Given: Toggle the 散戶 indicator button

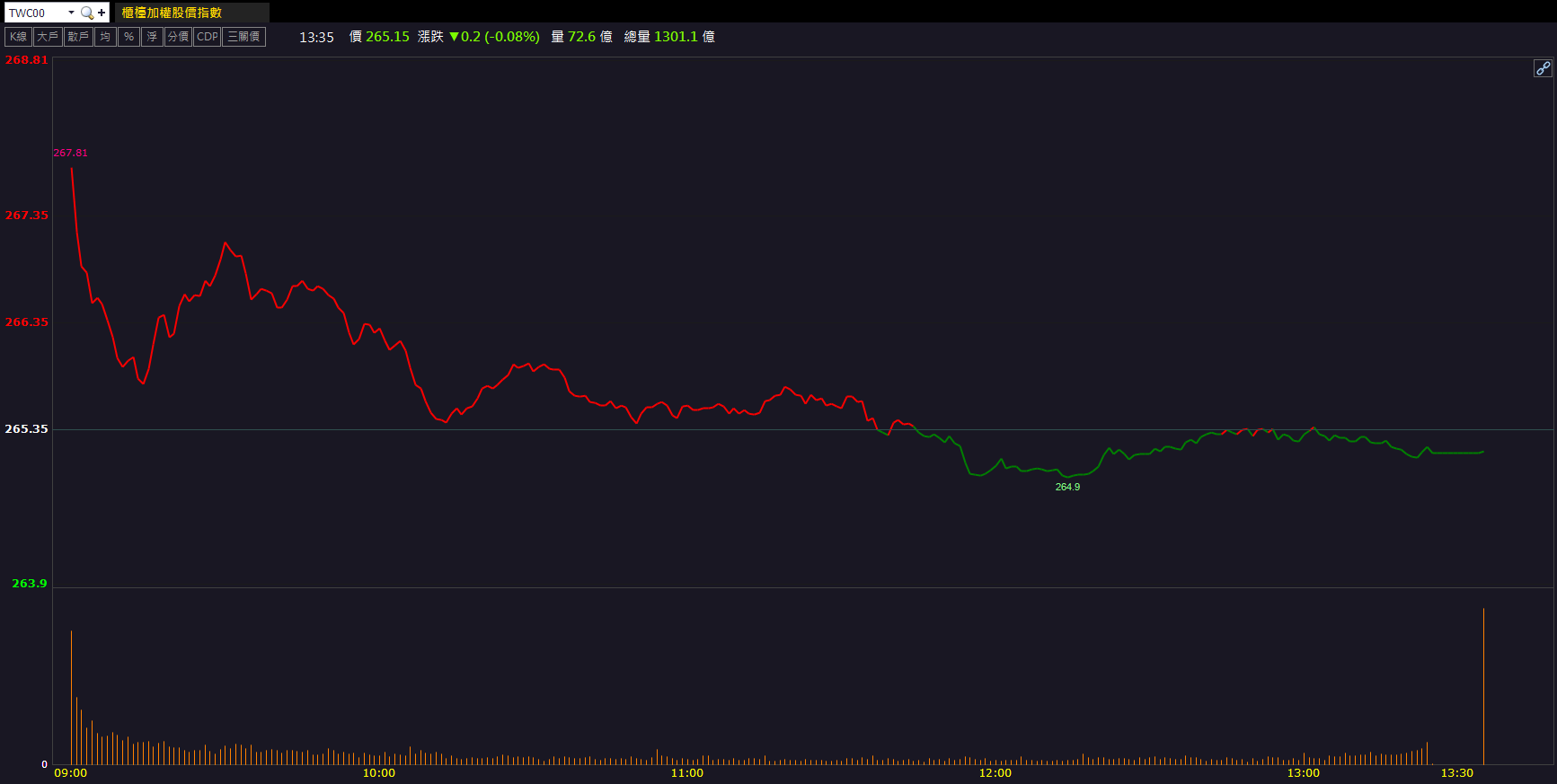Looking at the screenshot, I should 78,37.
